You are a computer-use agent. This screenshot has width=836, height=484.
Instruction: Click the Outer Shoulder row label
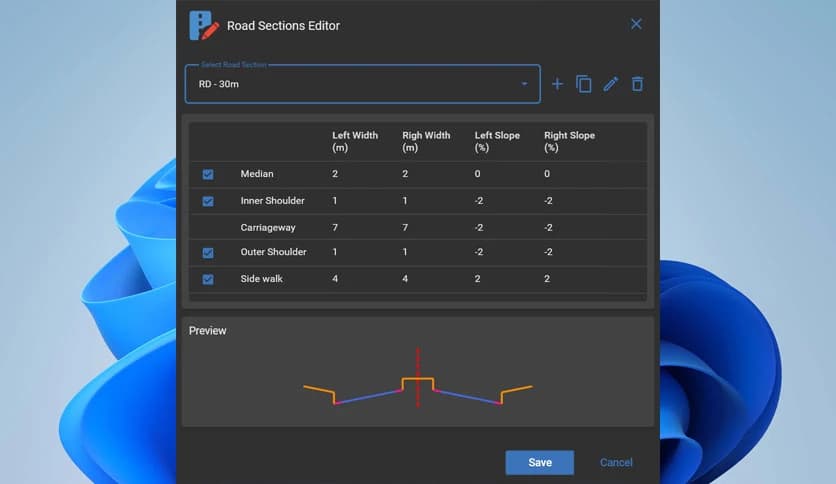274,252
